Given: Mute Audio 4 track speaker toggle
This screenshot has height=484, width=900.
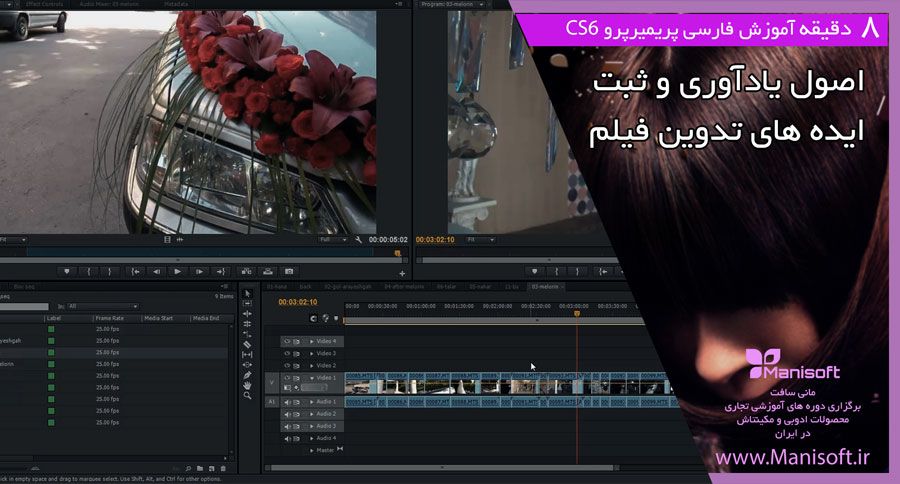Looking at the screenshot, I should [288, 438].
